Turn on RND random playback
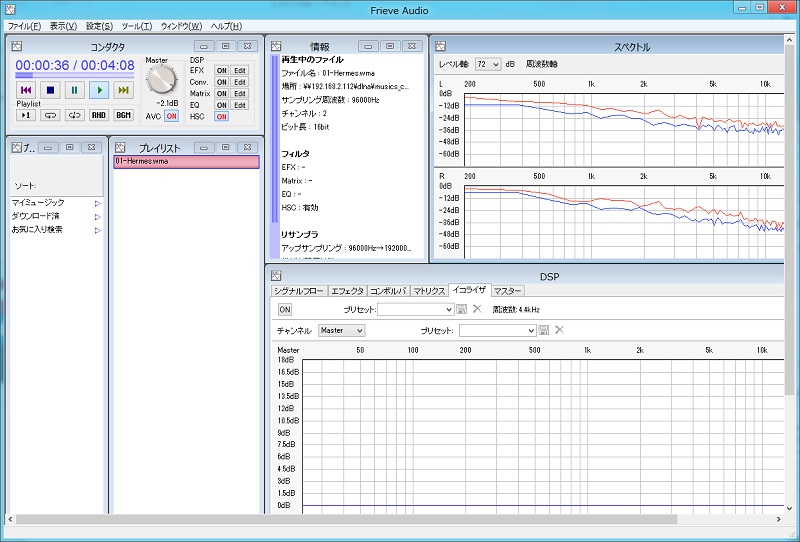The width and height of the screenshot is (800, 542). coord(99,115)
